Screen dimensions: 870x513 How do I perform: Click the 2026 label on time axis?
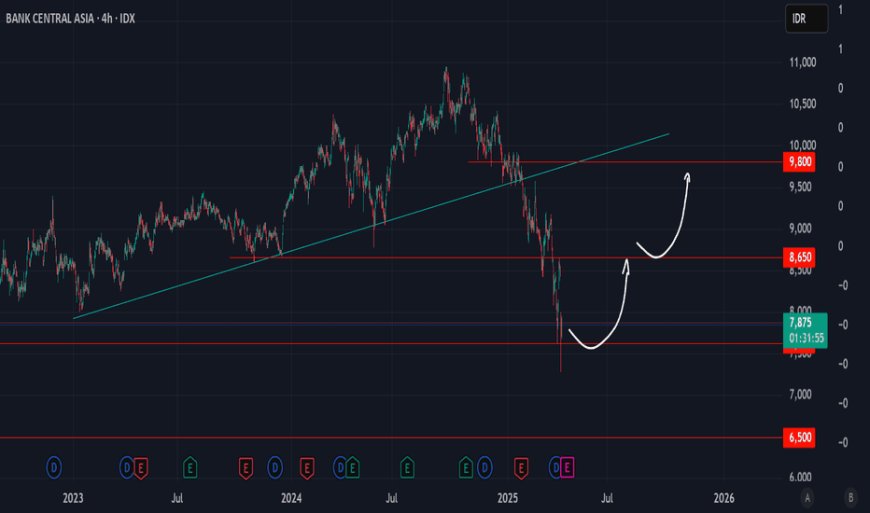point(724,497)
